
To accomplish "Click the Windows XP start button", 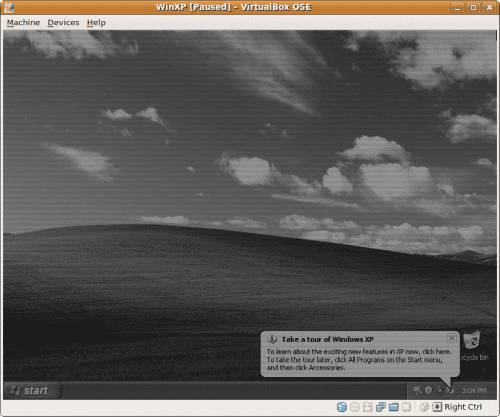I will (x=33, y=390).
